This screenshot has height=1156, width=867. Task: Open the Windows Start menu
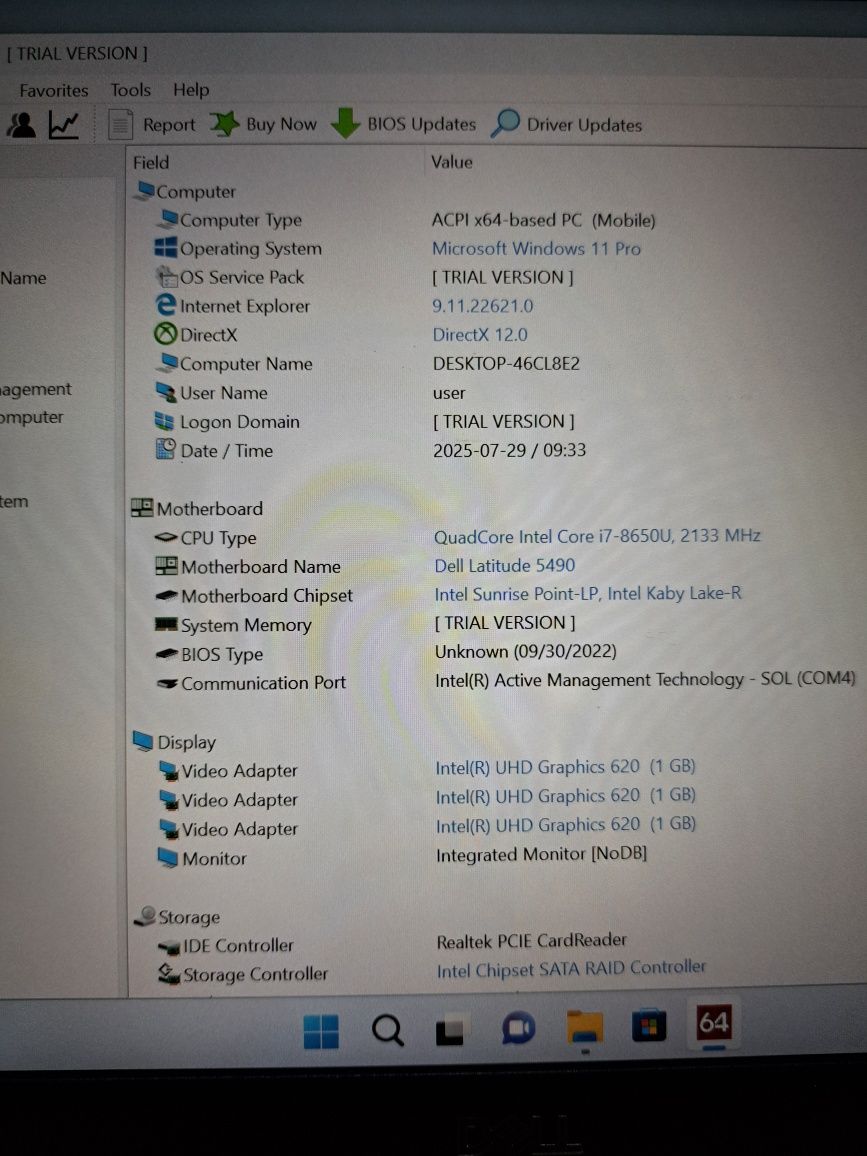pos(321,1031)
